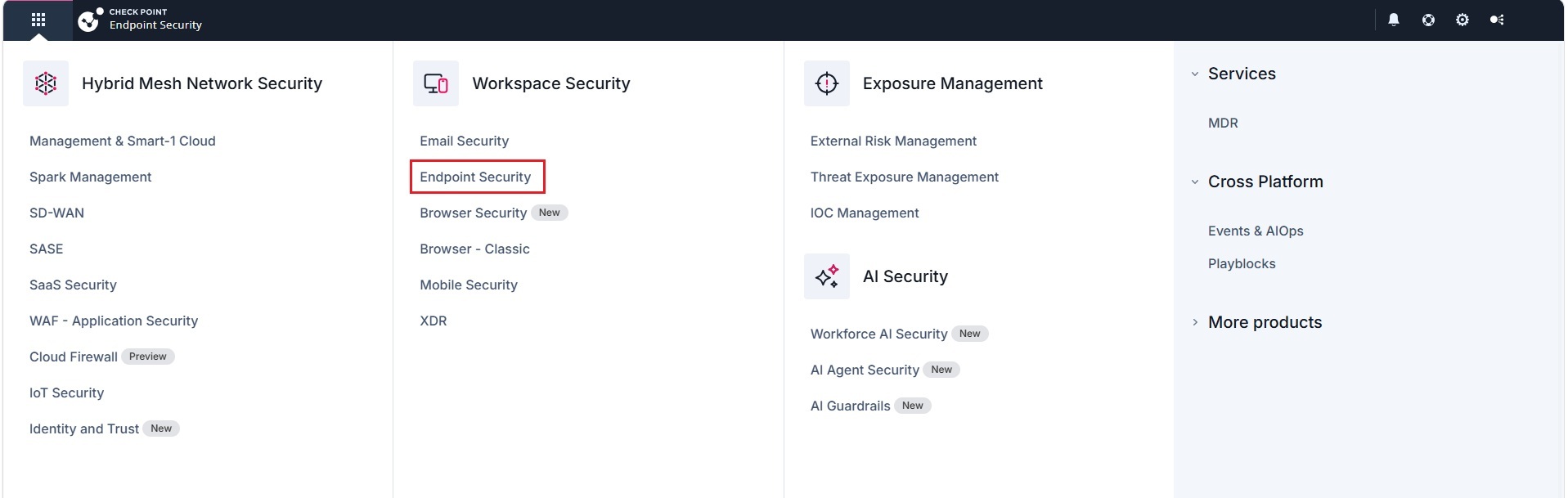
Task: Open AI Agent Security
Action: pyautogui.click(x=865, y=370)
